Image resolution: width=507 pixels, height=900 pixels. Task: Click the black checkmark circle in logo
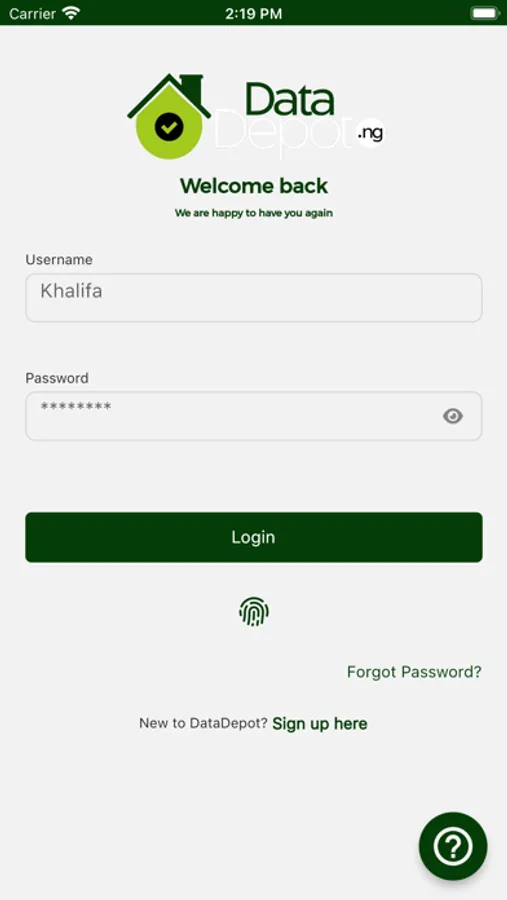tap(169, 127)
